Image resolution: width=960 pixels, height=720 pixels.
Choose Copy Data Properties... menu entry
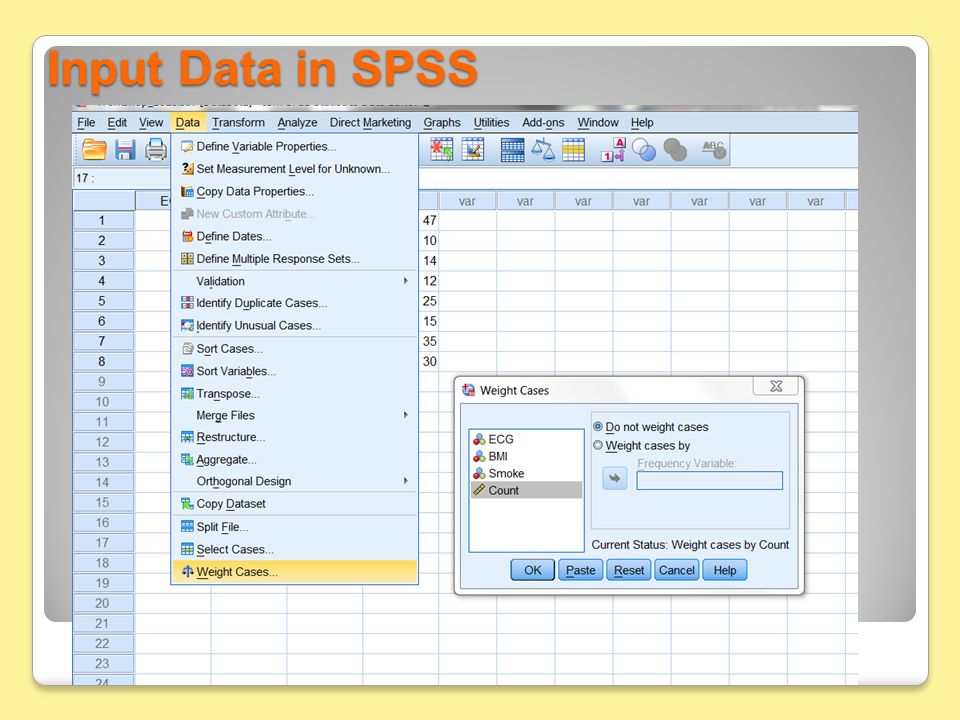pos(294,192)
